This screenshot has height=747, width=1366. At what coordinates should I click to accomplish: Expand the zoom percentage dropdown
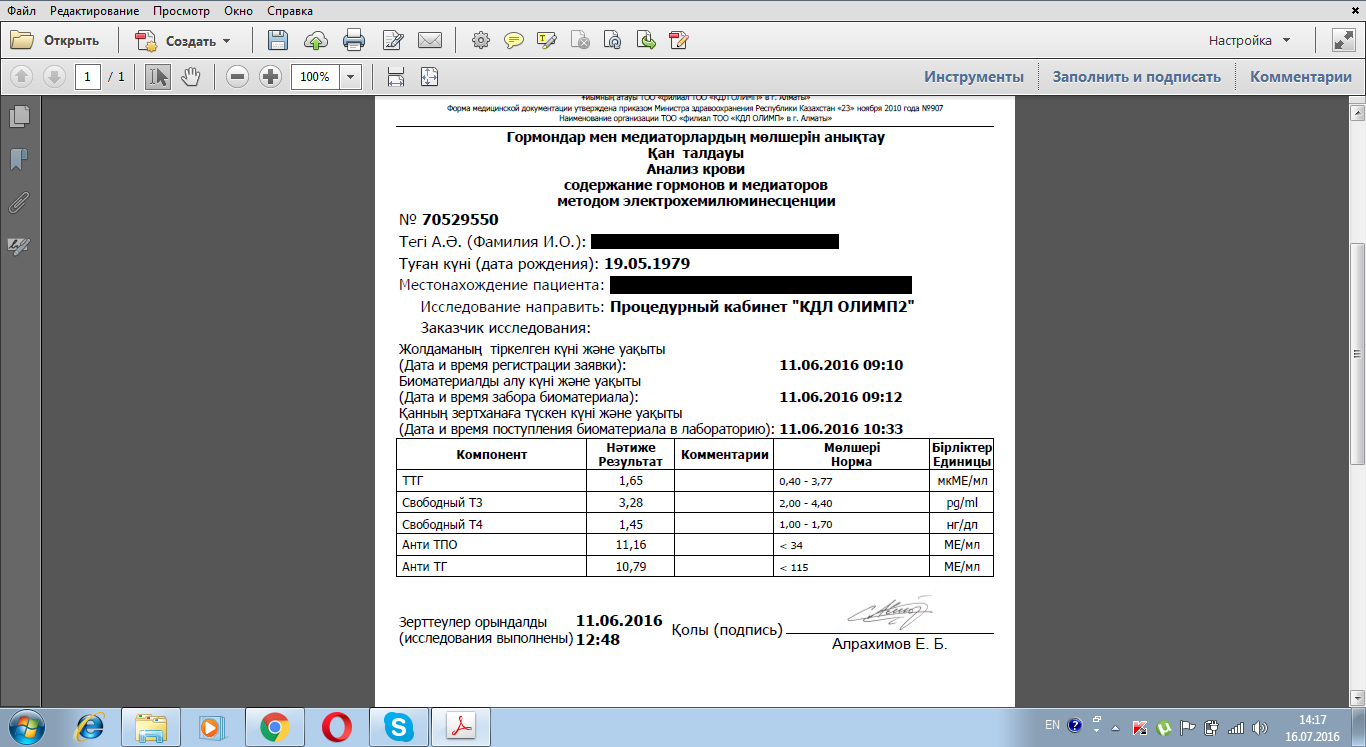click(x=351, y=77)
